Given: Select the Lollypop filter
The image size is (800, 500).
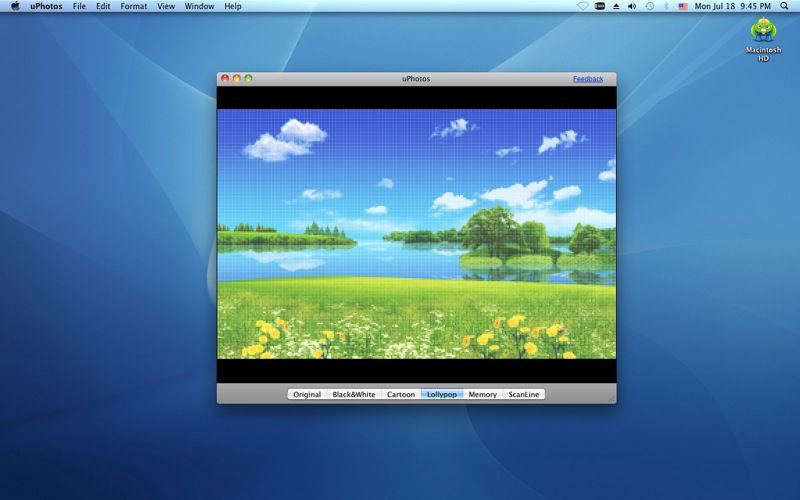Looking at the screenshot, I should point(442,394).
